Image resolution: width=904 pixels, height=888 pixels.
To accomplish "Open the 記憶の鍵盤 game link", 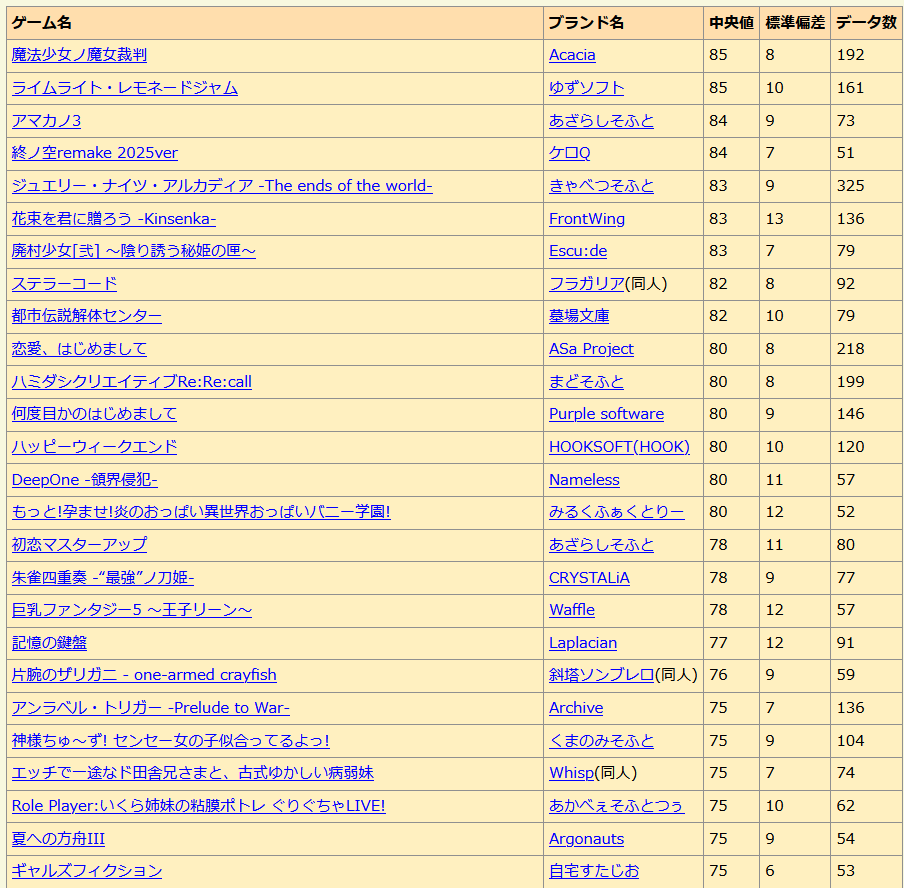I will coord(49,643).
